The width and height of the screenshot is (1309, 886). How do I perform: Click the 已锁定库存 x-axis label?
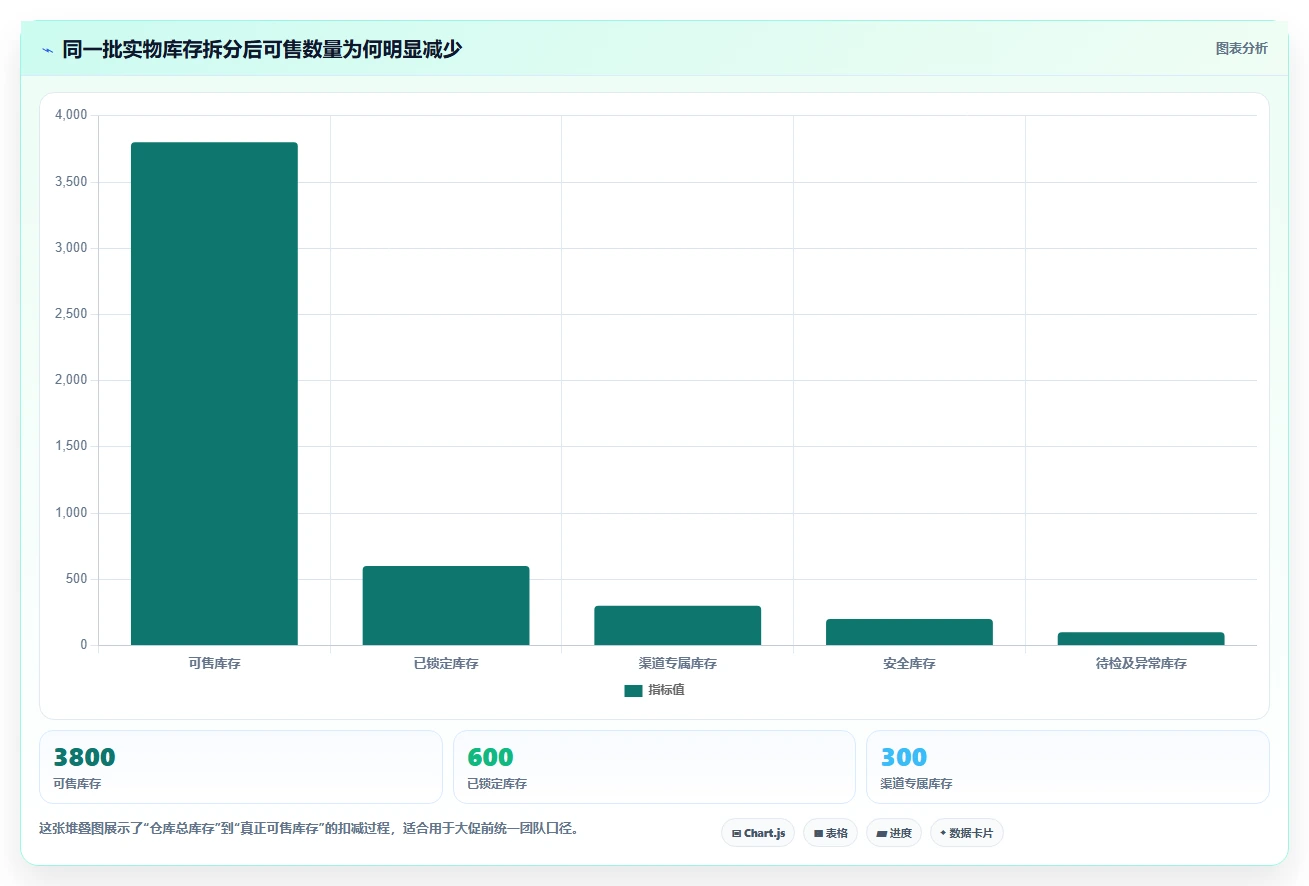coord(446,663)
